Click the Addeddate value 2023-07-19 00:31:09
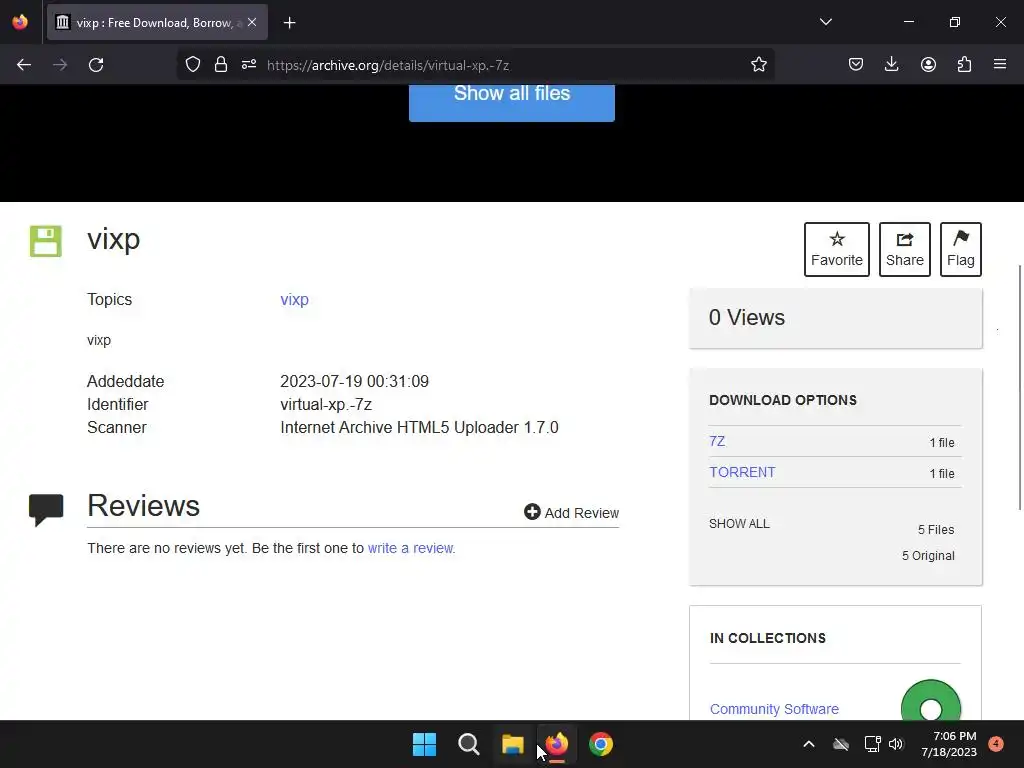Viewport: 1024px width, 768px height. tap(355, 381)
